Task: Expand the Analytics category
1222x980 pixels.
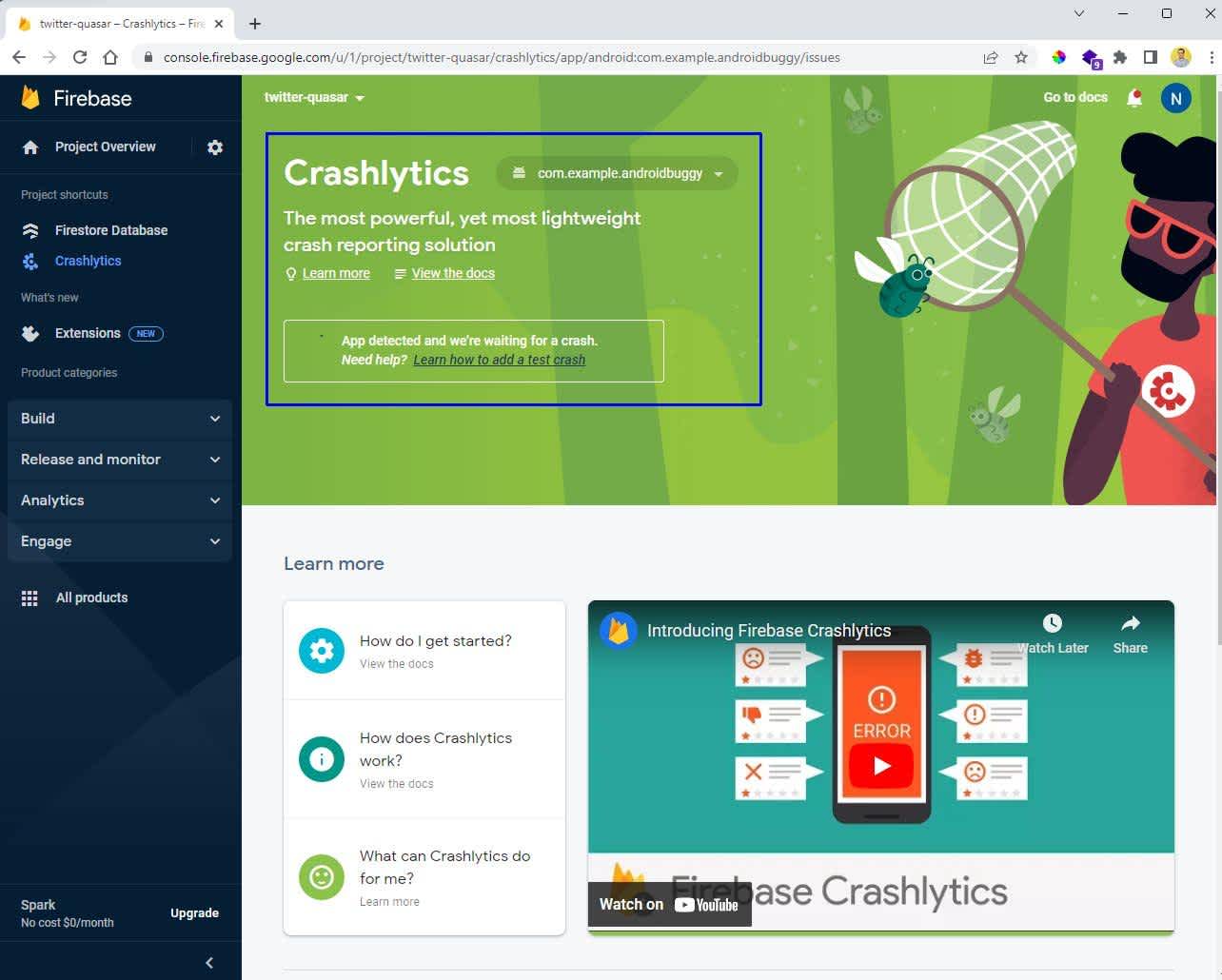Action: 120,500
